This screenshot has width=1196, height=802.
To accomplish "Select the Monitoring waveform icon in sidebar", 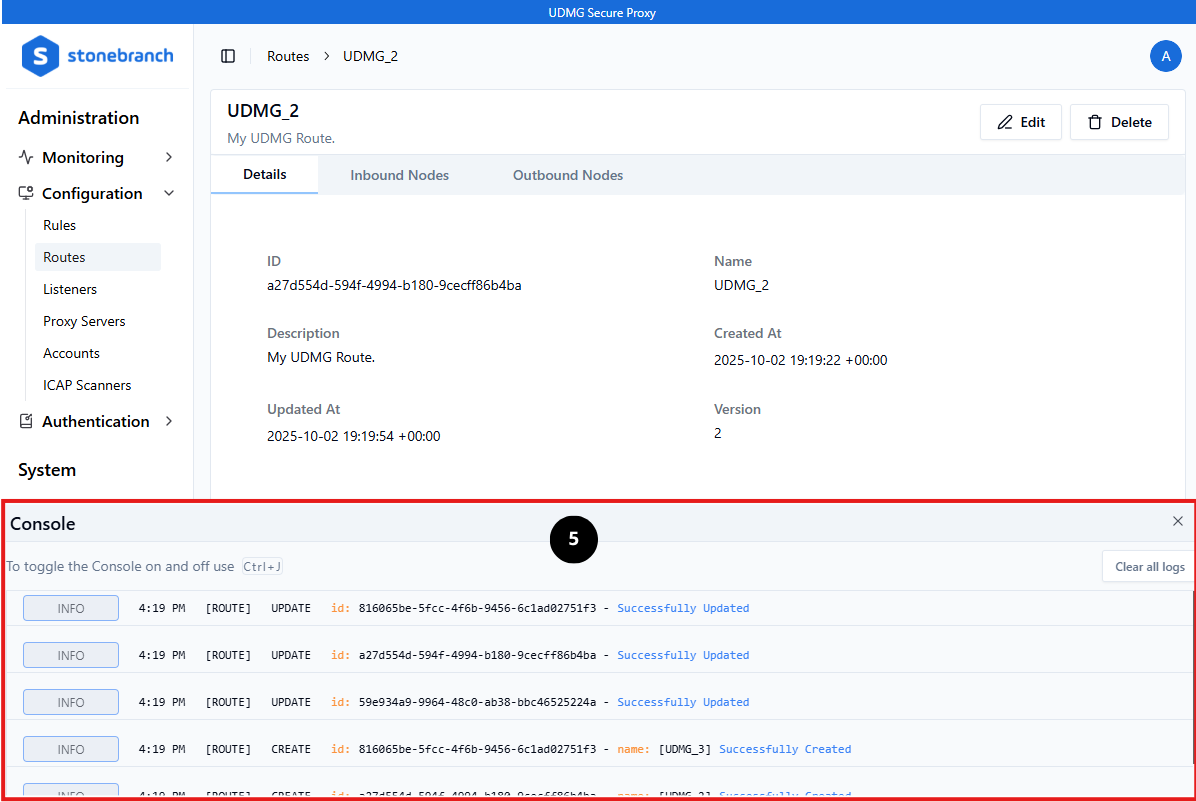I will tap(25, 157).
